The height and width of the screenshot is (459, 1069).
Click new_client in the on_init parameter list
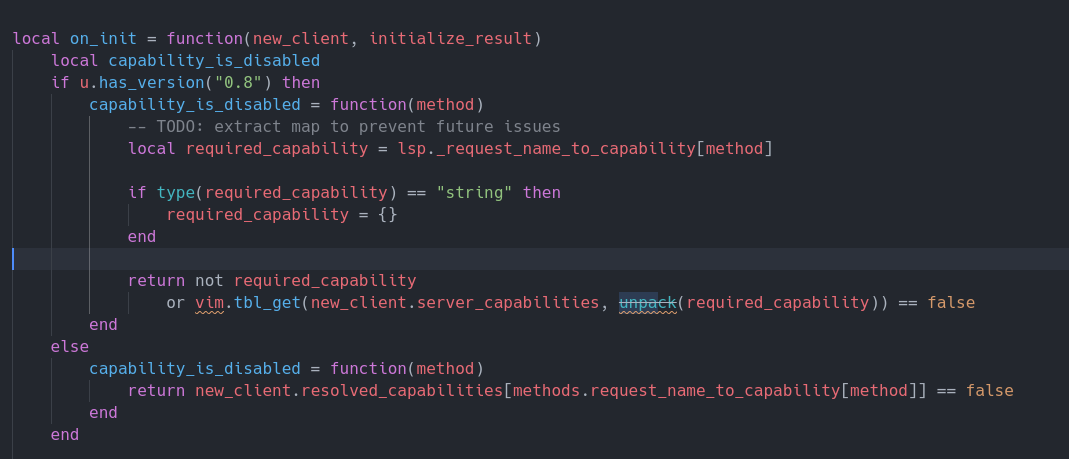301,38
